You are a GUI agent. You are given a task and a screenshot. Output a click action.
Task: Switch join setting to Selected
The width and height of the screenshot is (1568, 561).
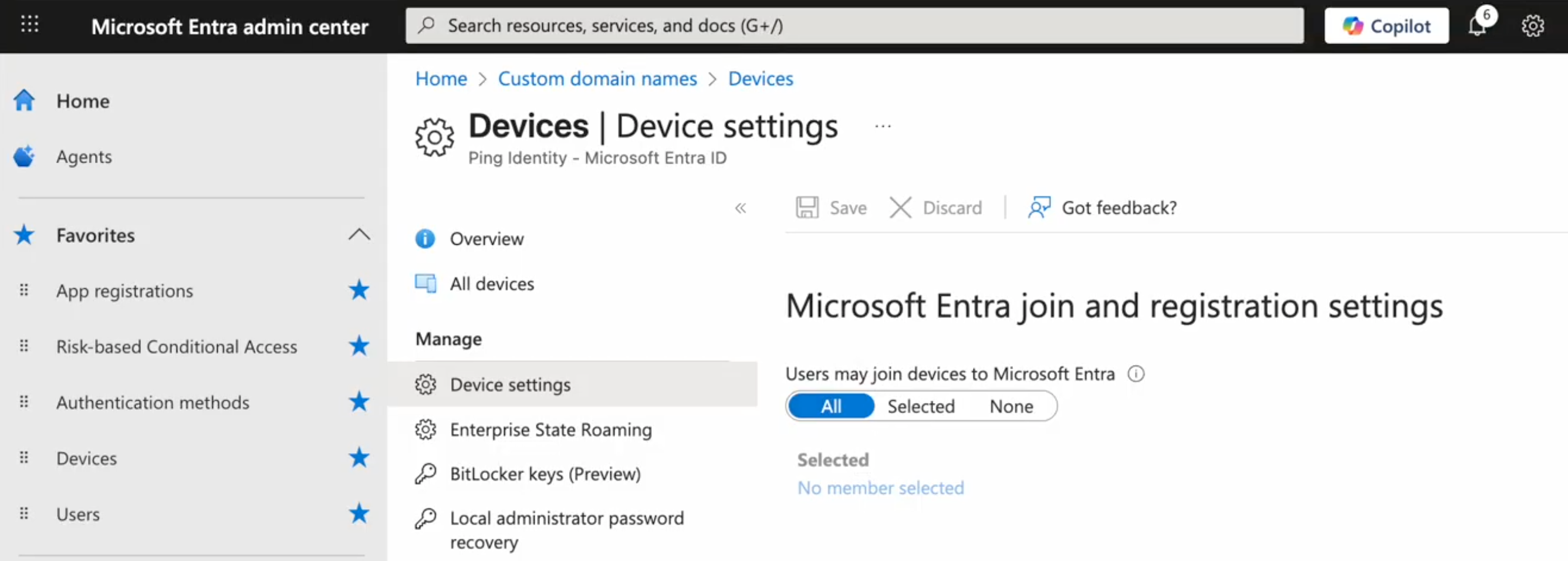(x=921, y=406)
